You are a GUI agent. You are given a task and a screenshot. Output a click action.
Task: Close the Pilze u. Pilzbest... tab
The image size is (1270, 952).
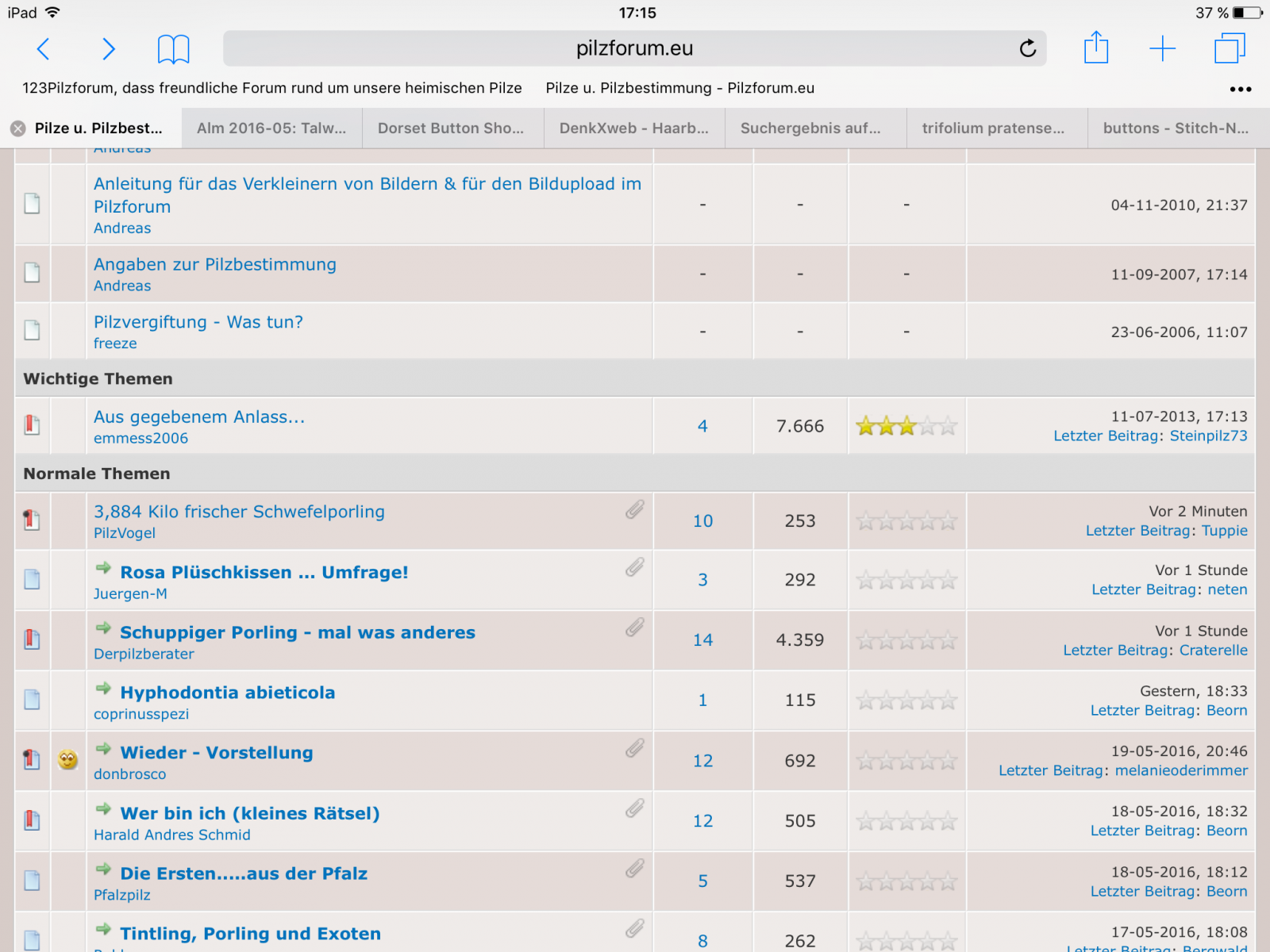point(18,129)
